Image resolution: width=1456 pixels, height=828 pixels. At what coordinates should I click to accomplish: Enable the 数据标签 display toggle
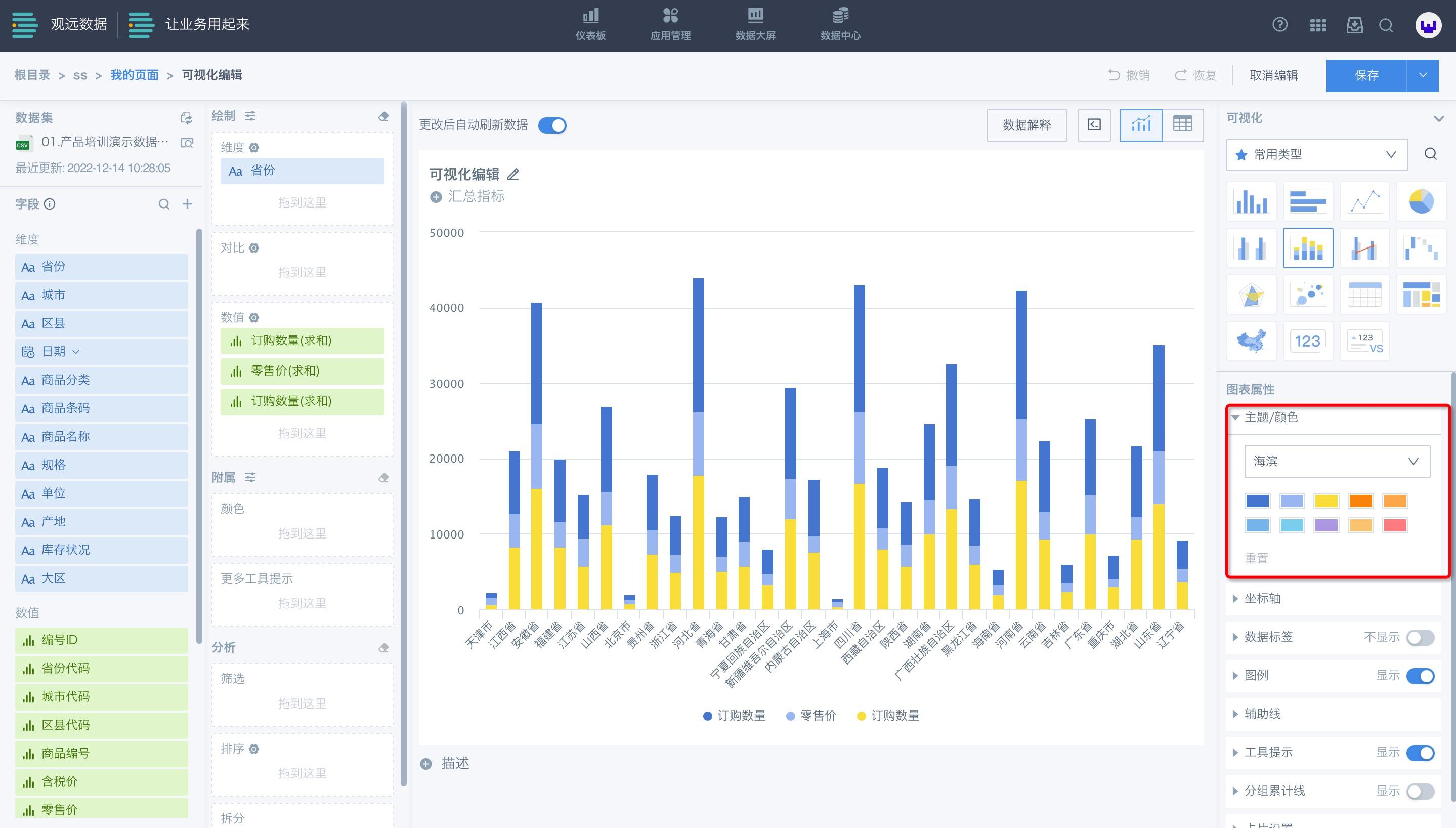click(1420, 638)
